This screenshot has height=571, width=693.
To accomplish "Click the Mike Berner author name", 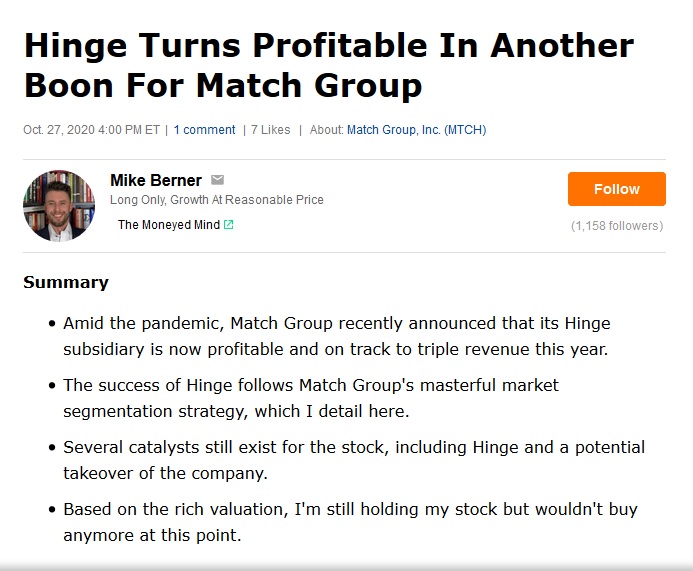I will 156,180.
